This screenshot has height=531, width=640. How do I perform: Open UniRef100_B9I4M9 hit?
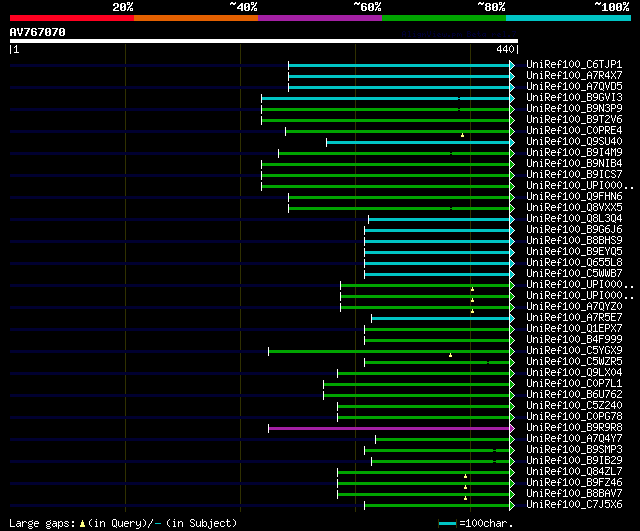tap(574, 153)
